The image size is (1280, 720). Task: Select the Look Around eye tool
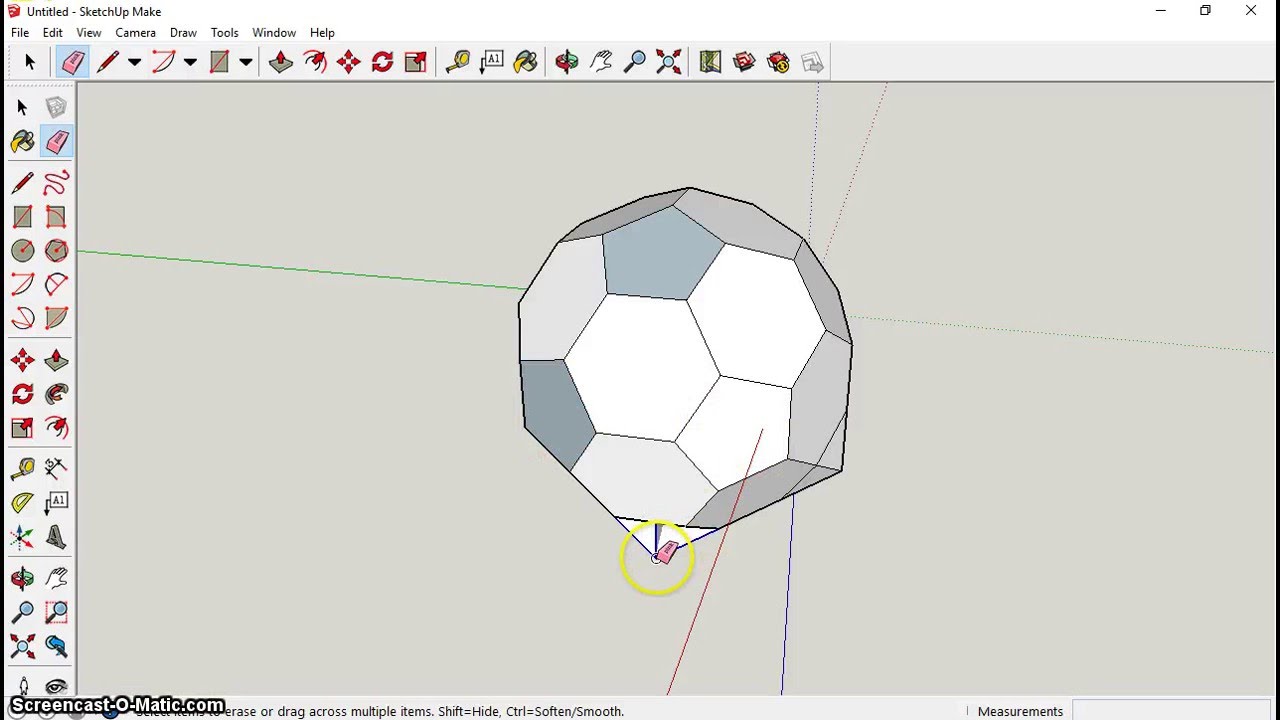[56, 686]
